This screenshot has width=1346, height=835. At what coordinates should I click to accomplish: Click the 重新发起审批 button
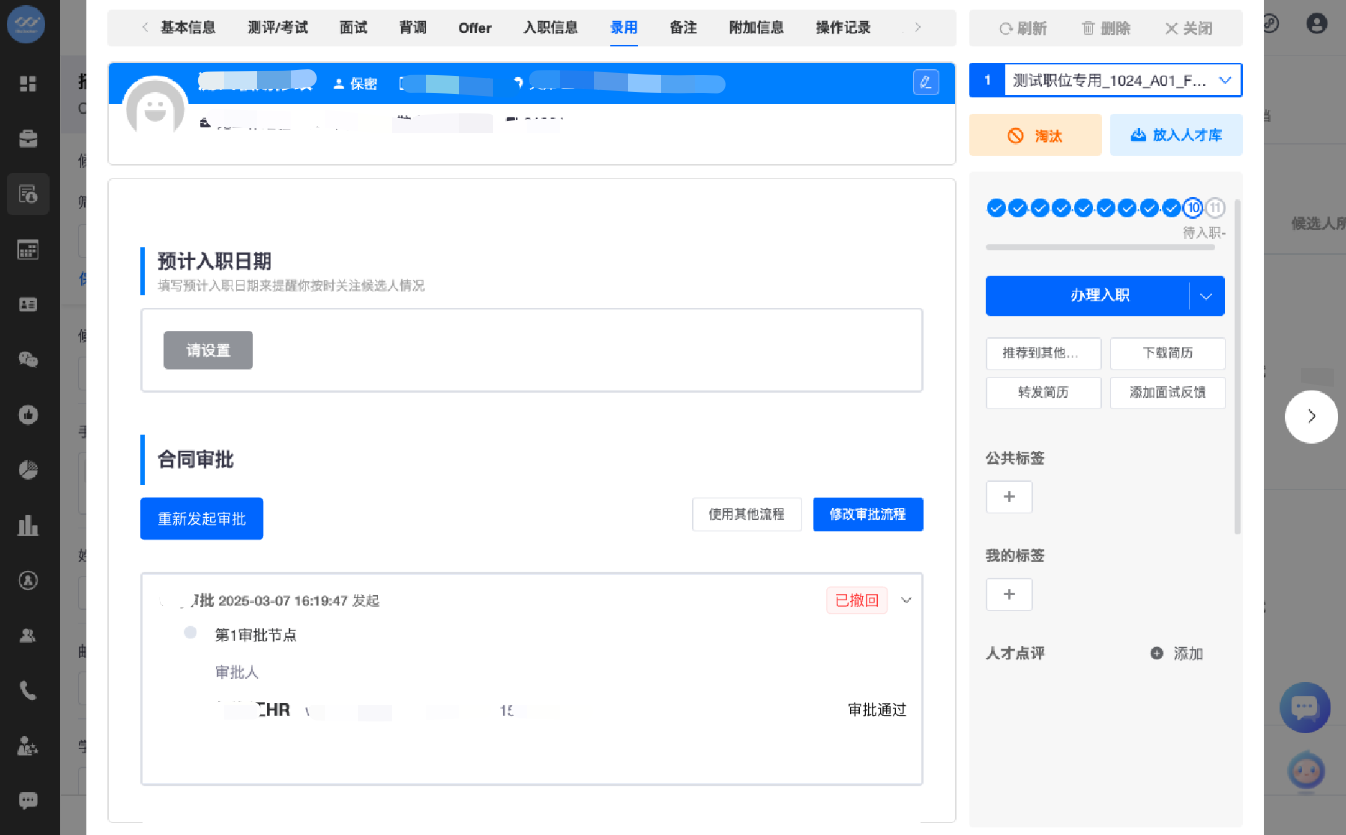201,518
